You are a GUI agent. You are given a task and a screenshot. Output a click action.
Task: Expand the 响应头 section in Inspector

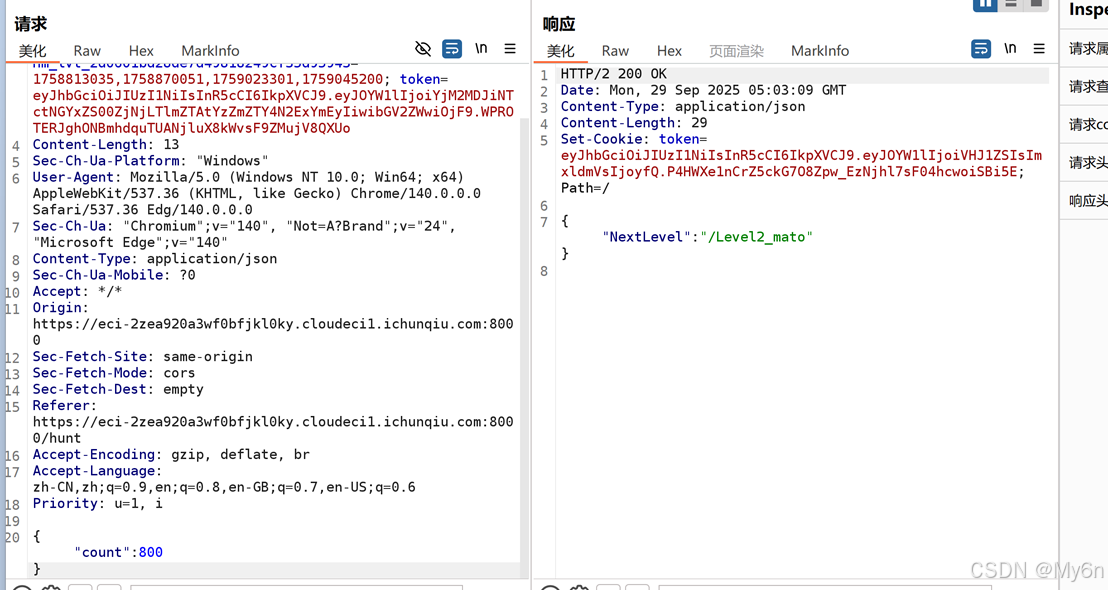pyautogui.click(x=1088, y=201)
